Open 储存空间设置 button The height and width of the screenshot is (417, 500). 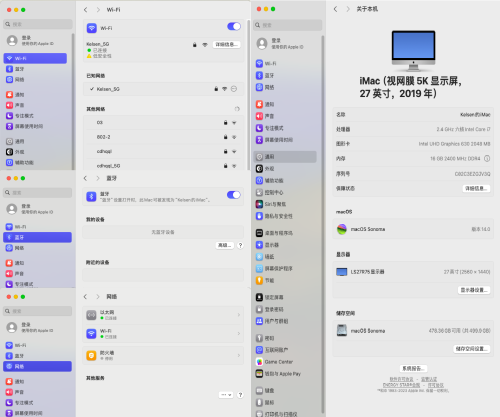471,349
